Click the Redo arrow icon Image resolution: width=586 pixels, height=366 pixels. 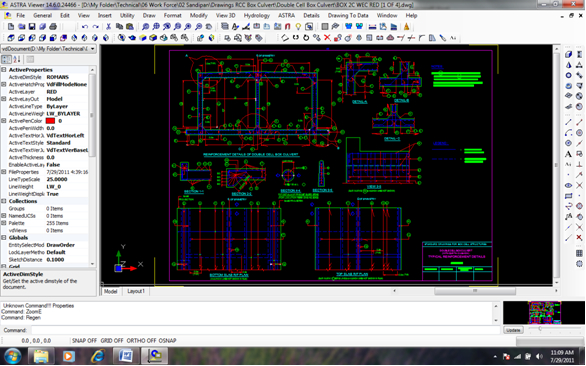tap(96, 27)
